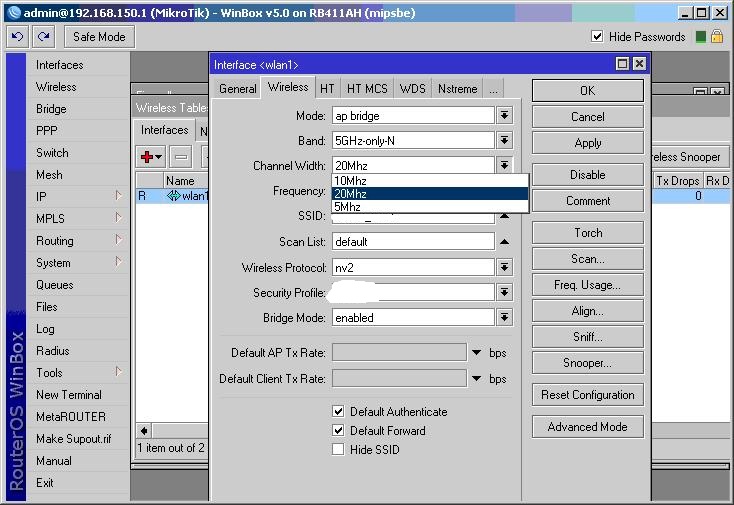Click the padlock icon in toolbar
The height and width of the screenshot is (505, 734).
coord(717,37)
